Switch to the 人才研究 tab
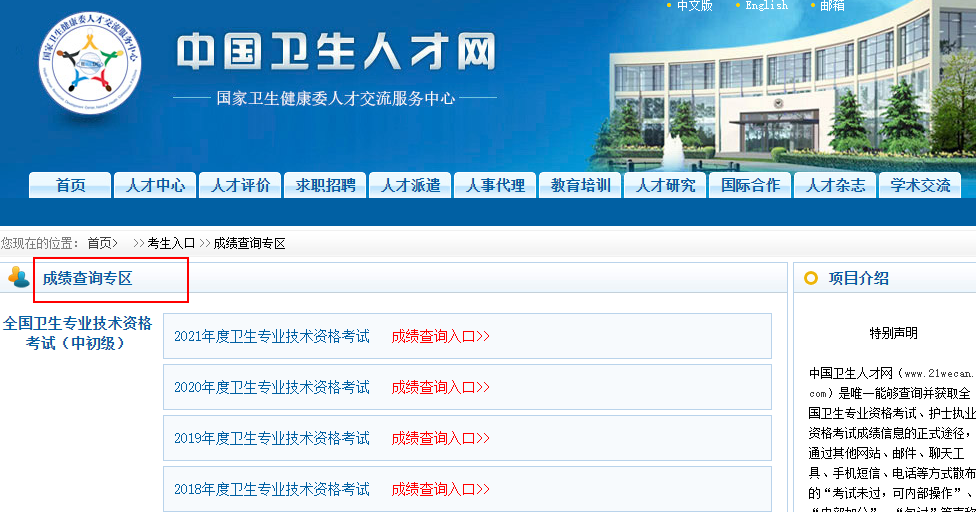Image resolution: width=976 pixels, height=512 pixels. tap(665, 186)
